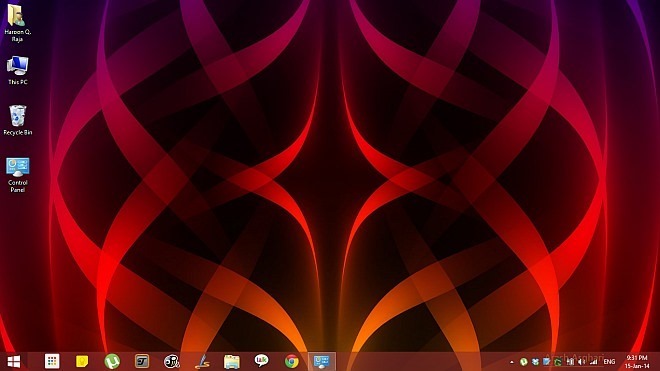The height and width of the screenshot is (371, 660).
Task: Open the Talk chat bubble app
Action: 262,360
